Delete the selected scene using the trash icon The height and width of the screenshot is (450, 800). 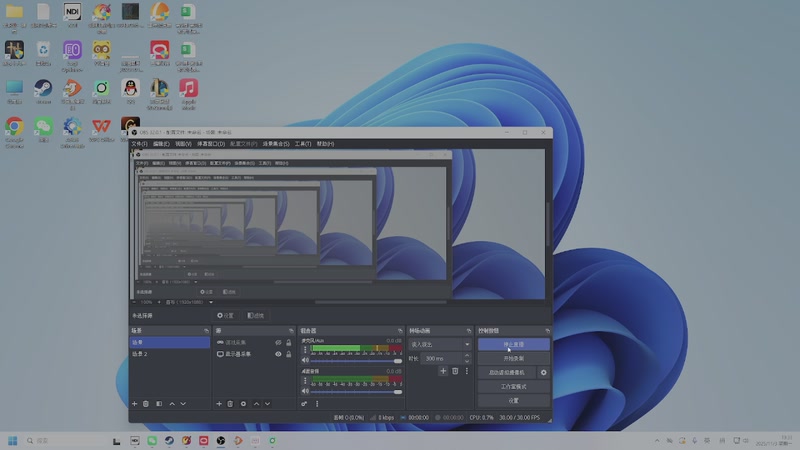(x=146, y=404)
